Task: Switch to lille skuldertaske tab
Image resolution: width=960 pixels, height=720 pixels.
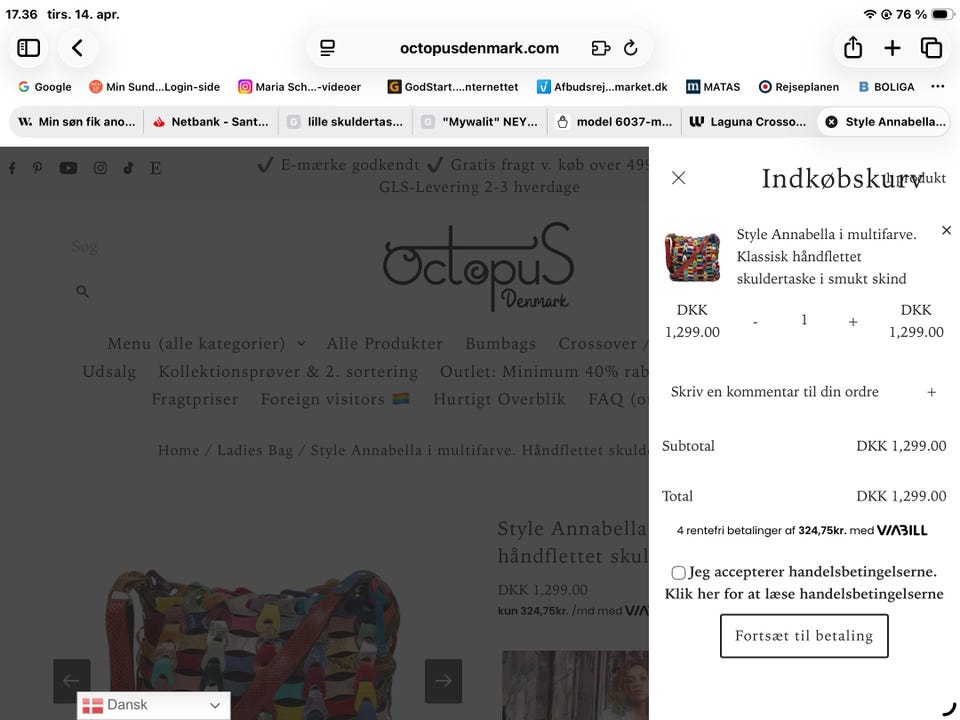Action: (346, 122)
